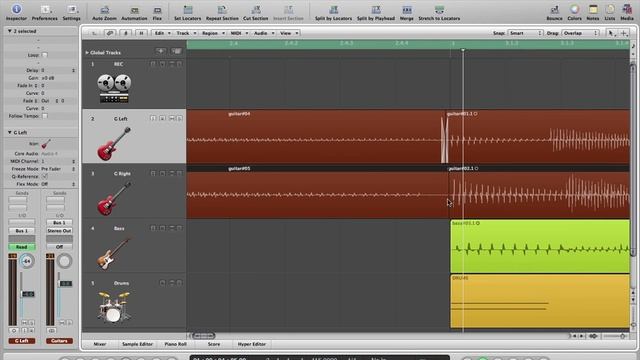
Task: Click Stretch to Locators icon
Action: [439, 9]
